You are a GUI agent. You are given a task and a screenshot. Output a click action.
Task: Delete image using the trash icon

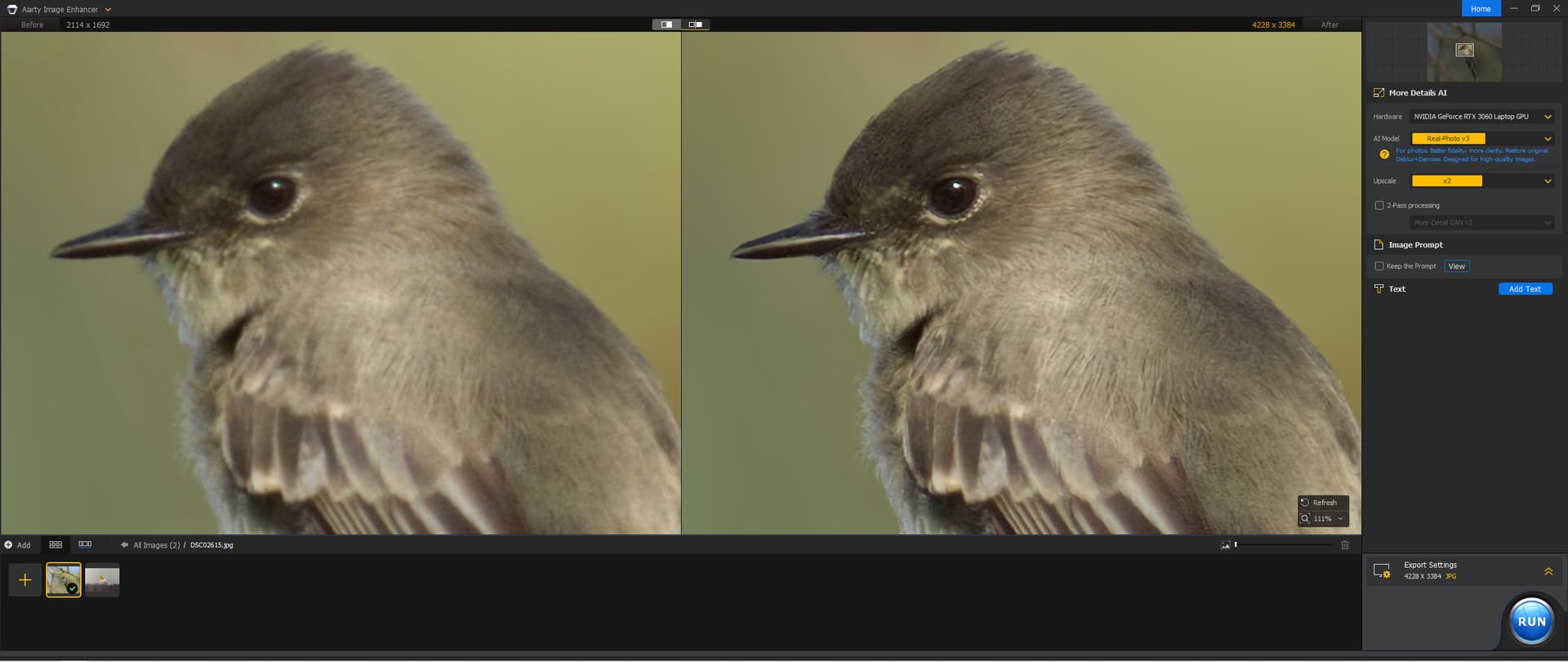pos(1344,545)
